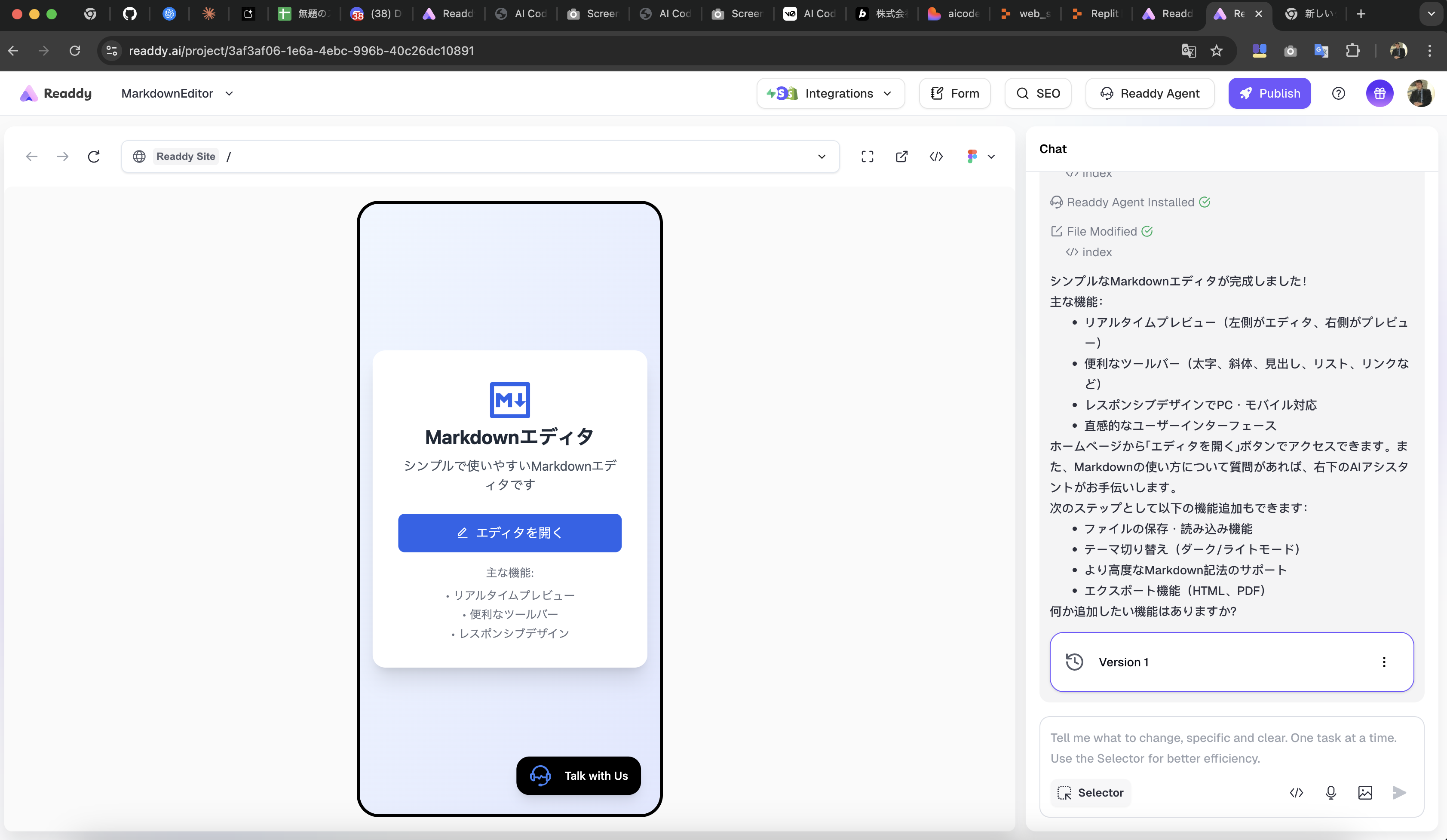Select the Selector tool in chat input
This screenshot has height=840, width=1447.
click(1091, 792)
